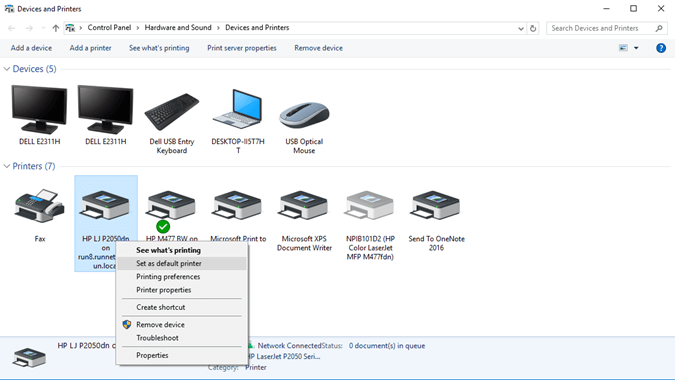Click Add a printer toolbar button
The image size is (675, 380).
pos(90,48)
